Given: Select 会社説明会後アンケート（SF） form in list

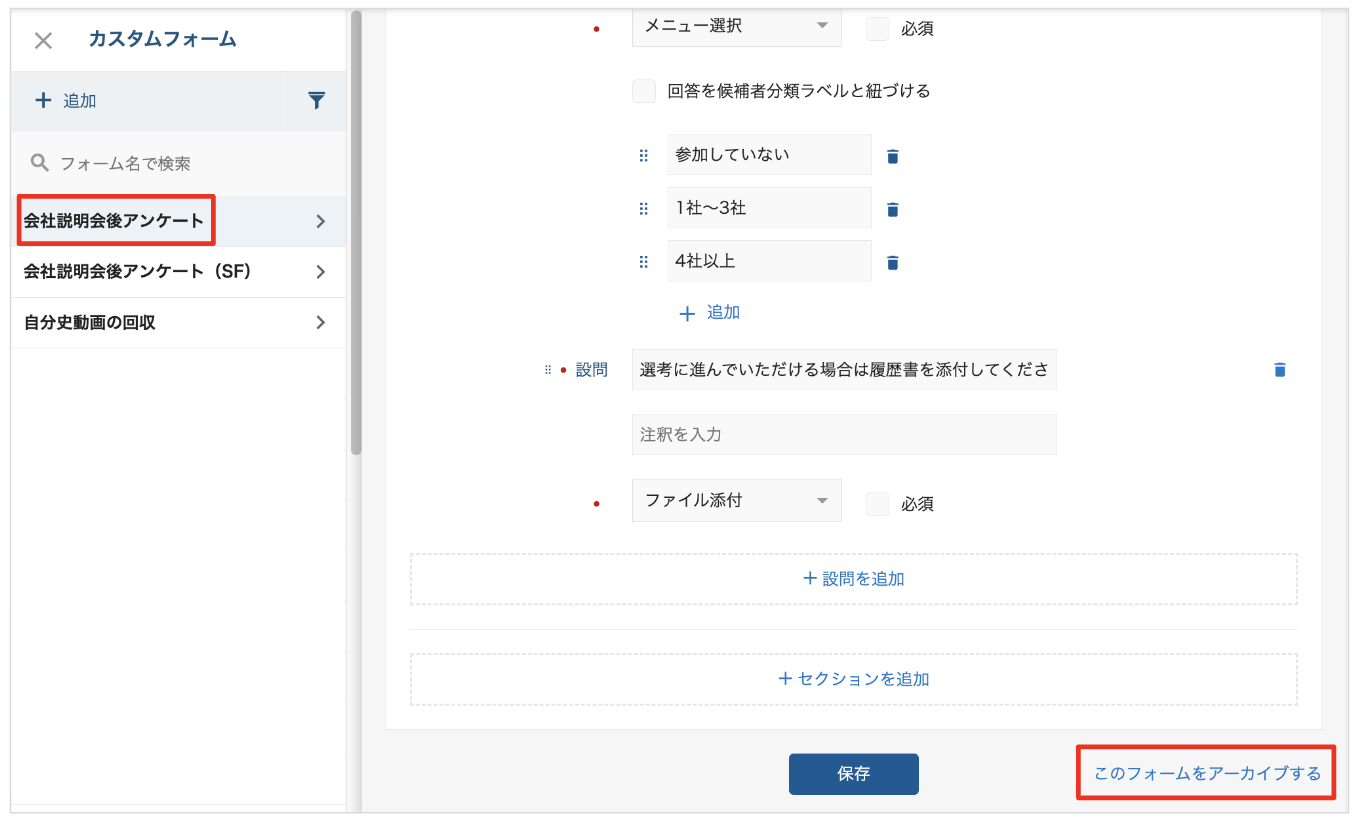Looking at the screenshot, I should point(138,272).
